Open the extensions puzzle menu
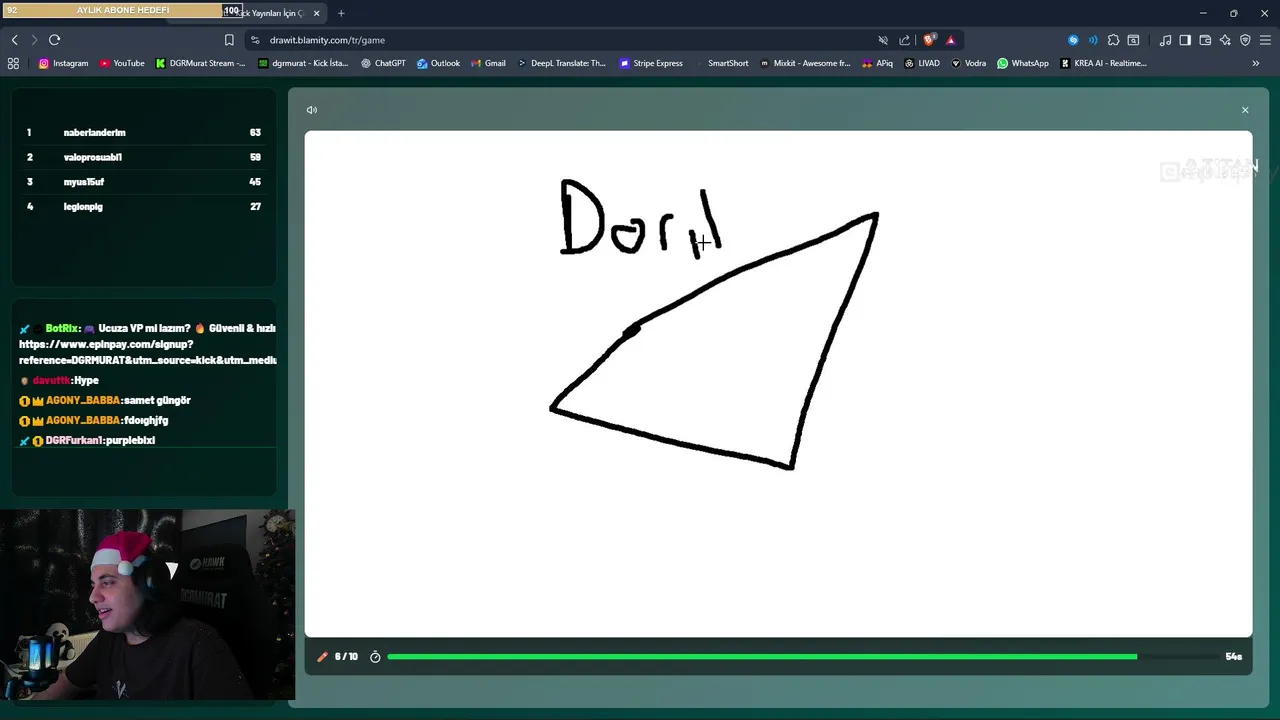Image resolution: width=1280 pixels, height=720 pixels. (1113, 40)
